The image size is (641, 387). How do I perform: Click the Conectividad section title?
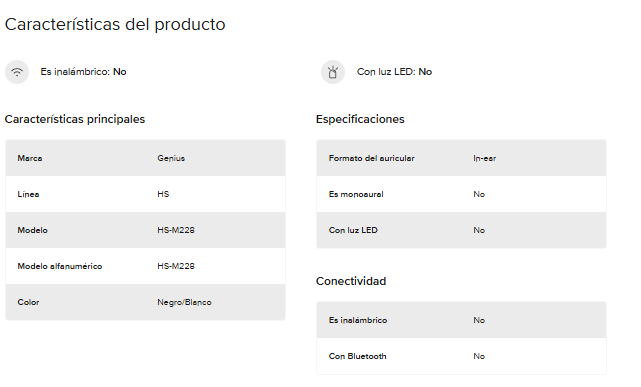pos(351,281)
